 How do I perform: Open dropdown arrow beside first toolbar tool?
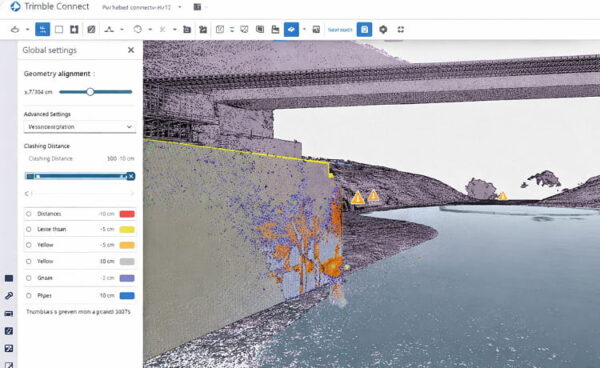(28, 29)
